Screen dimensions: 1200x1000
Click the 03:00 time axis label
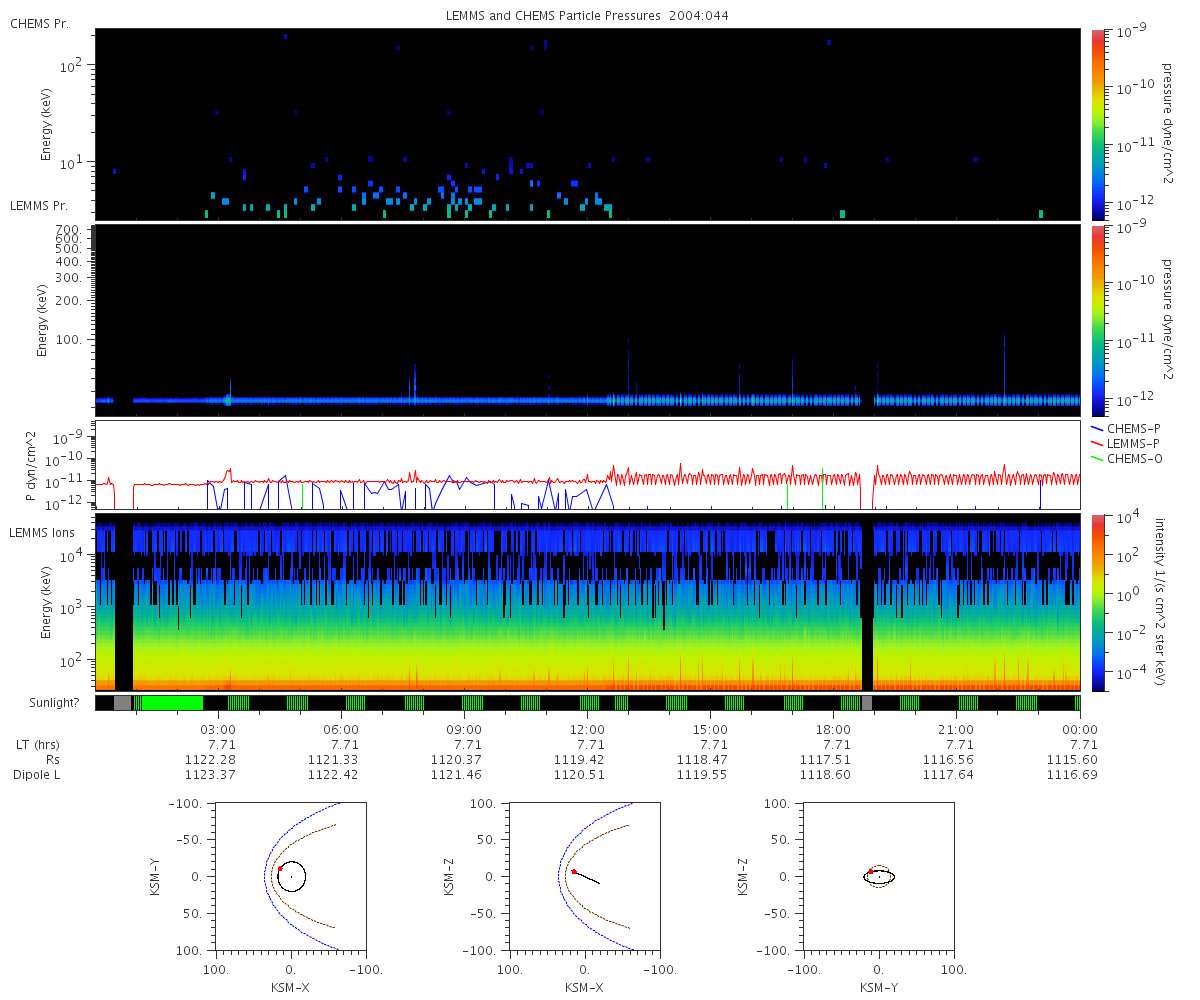pos(219,729)
